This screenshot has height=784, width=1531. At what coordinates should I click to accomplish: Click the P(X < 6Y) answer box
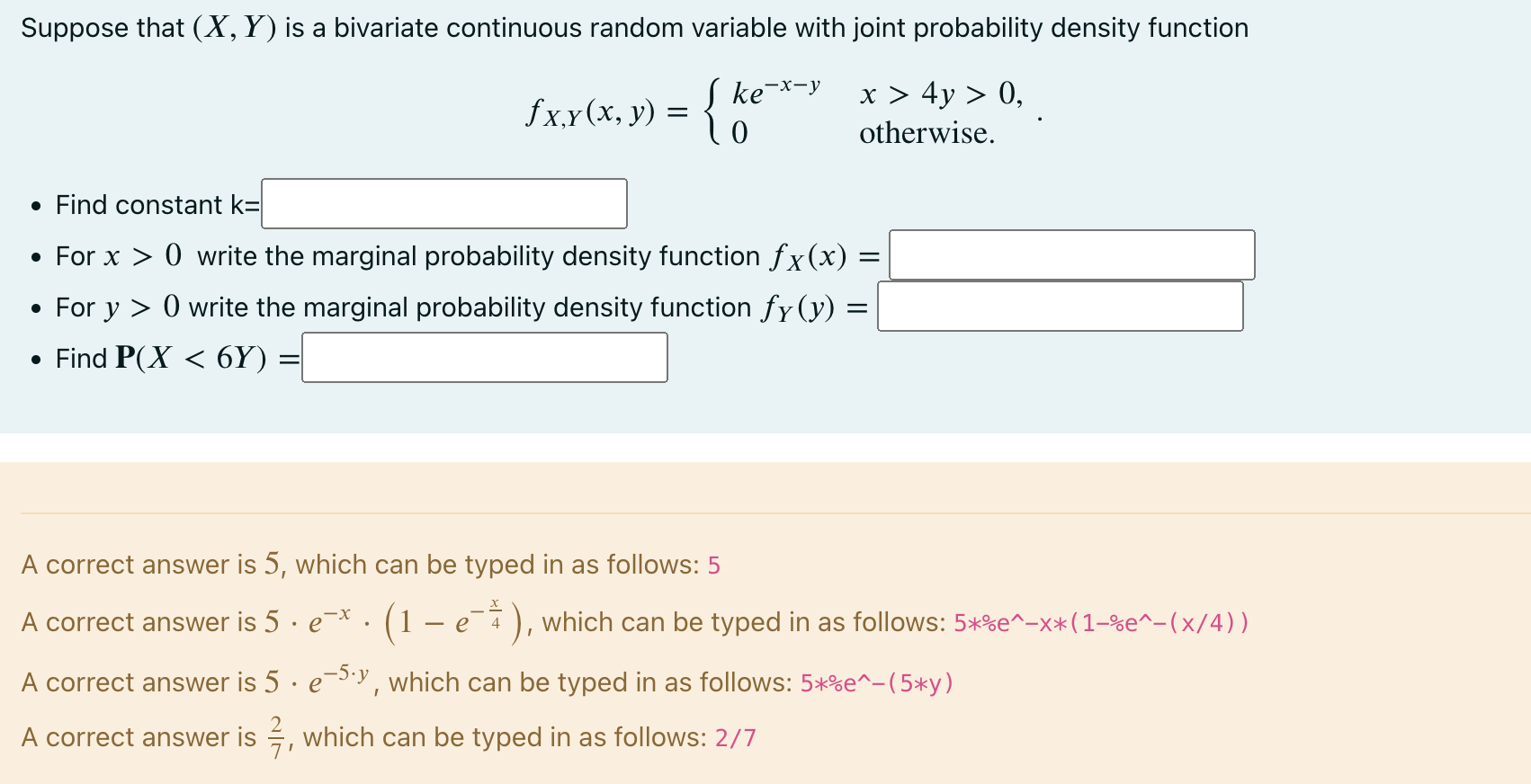point(484,357)
